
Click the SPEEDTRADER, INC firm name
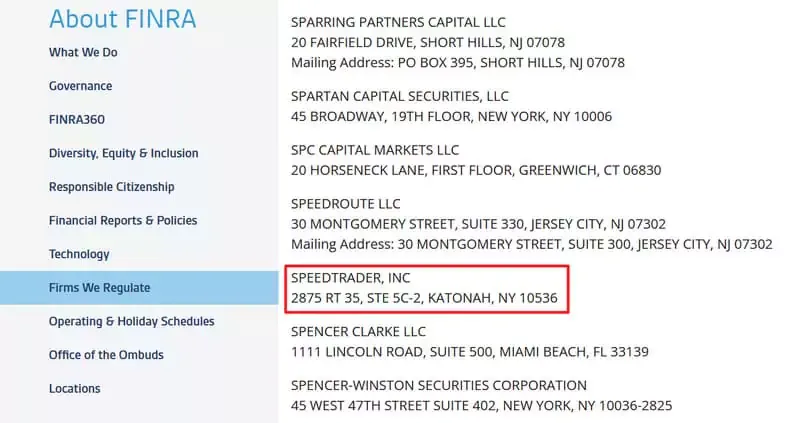coord(351,278)
